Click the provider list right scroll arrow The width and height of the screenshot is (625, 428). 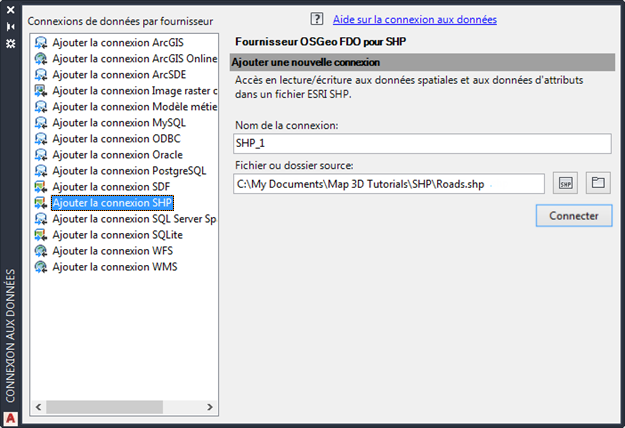(x=210, y=407)
